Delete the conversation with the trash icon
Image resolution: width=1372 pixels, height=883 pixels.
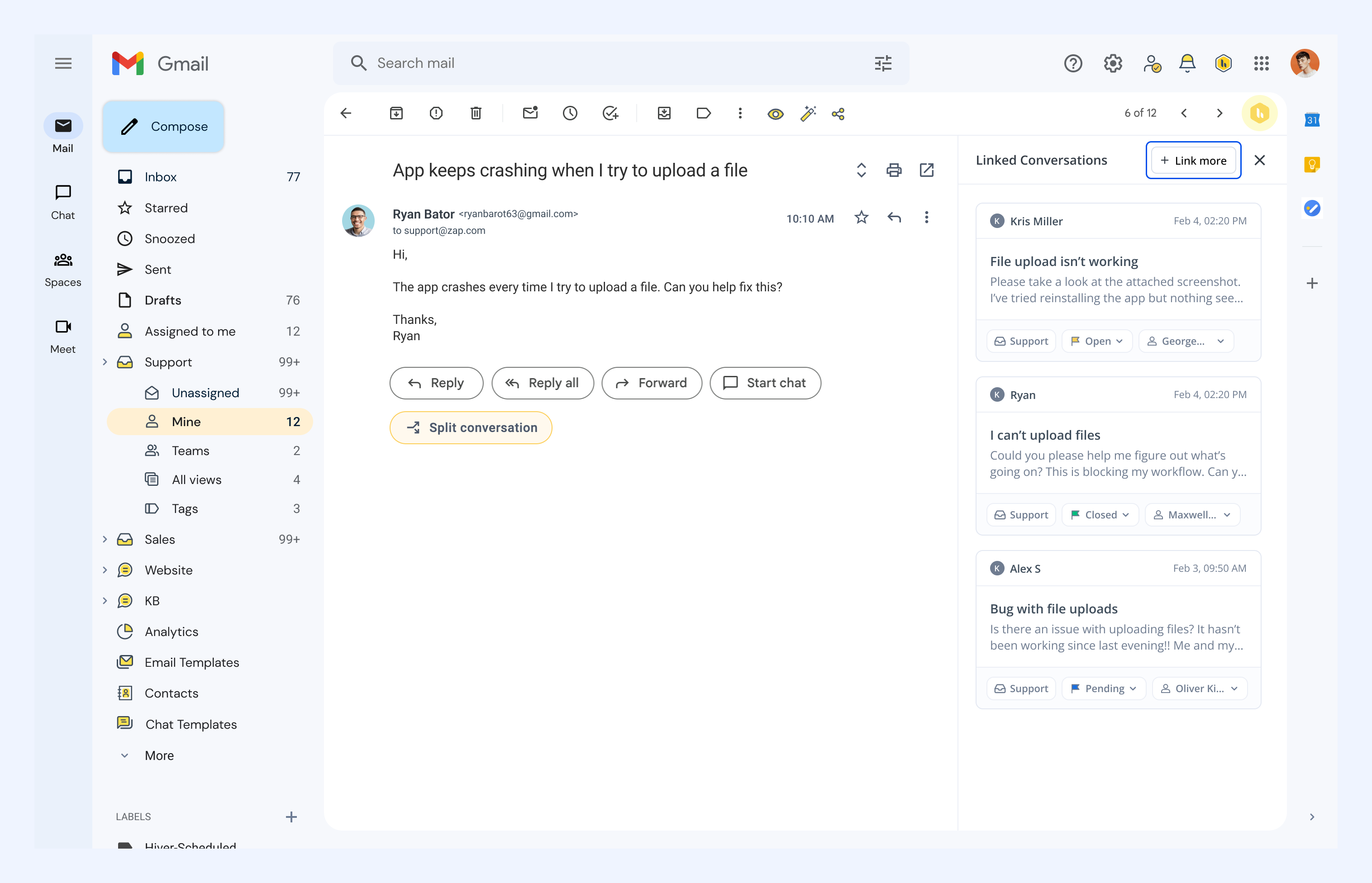pos(476,114)
